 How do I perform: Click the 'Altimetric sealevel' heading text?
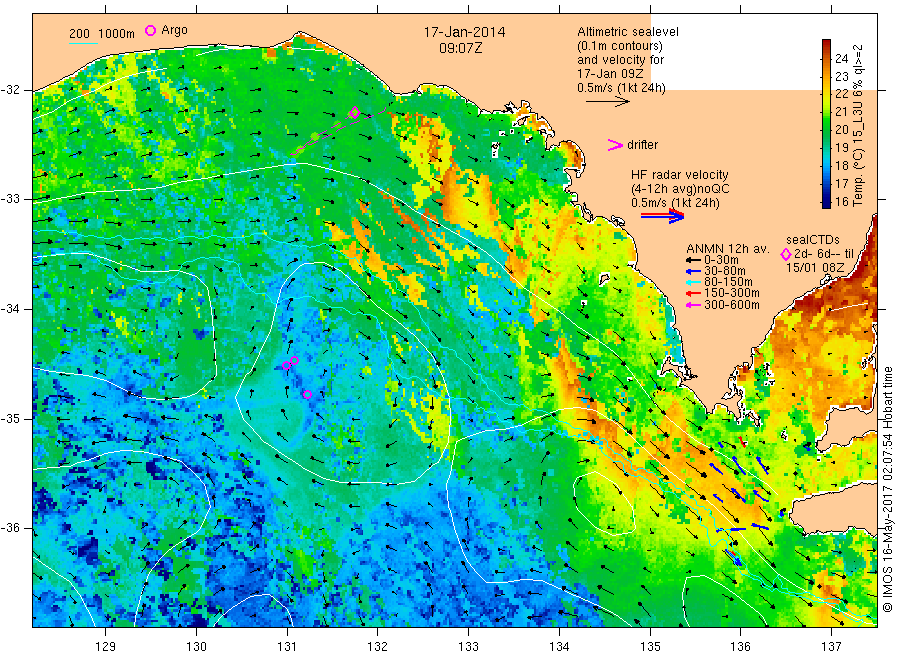click(628, 32)
